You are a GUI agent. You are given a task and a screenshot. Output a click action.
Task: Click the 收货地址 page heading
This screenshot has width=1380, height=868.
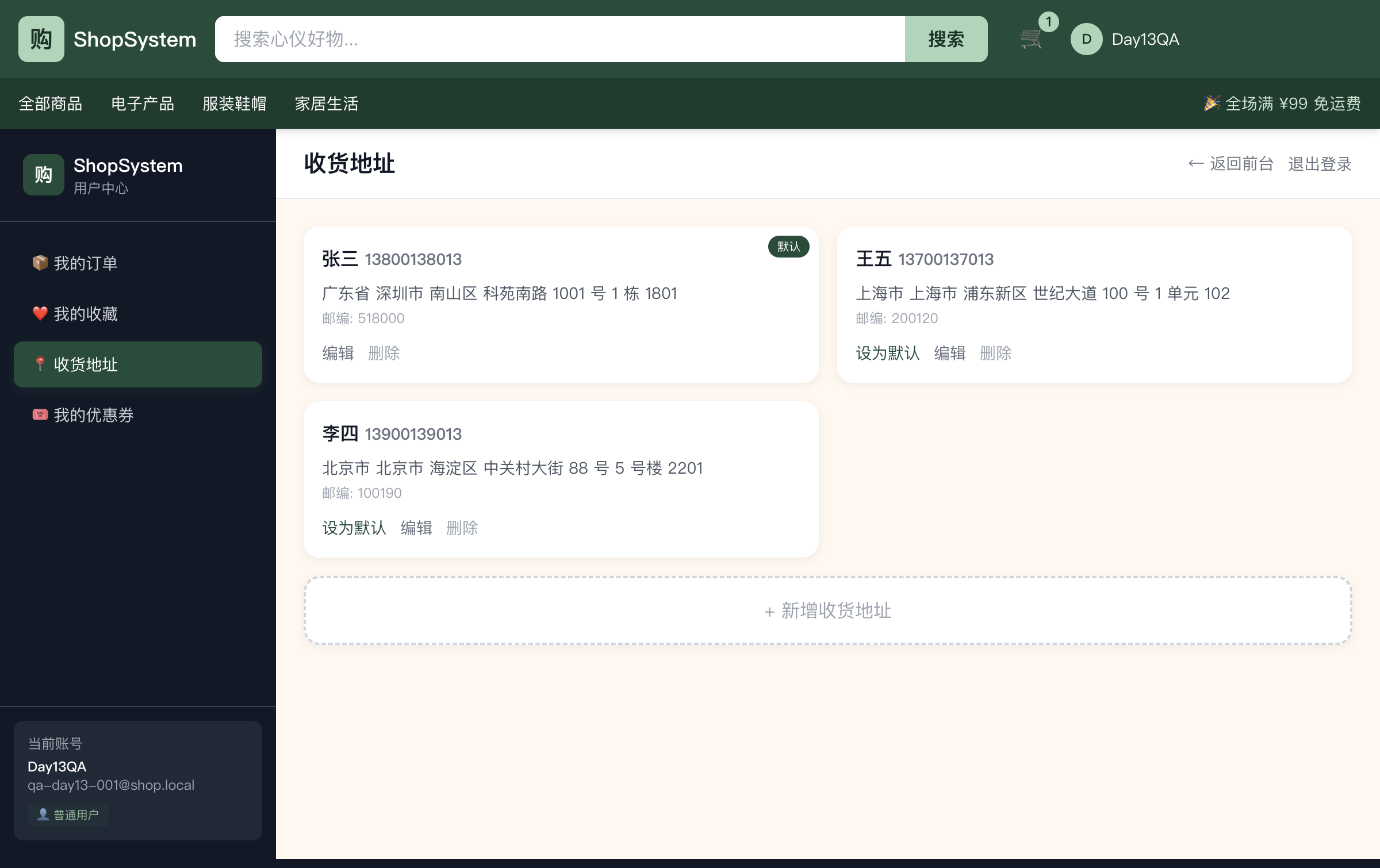click(350, 164)
